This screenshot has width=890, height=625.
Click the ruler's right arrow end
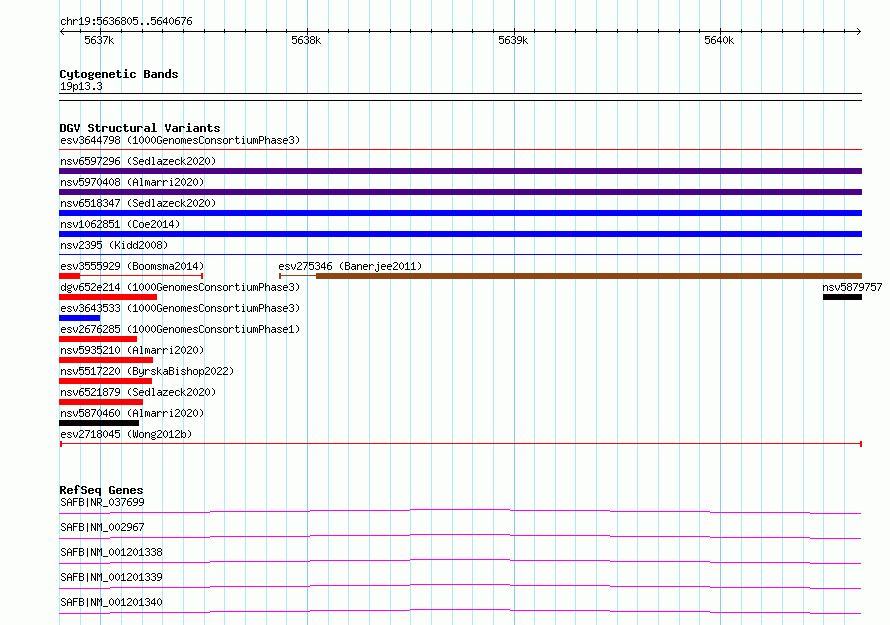(x=859, y=32)
